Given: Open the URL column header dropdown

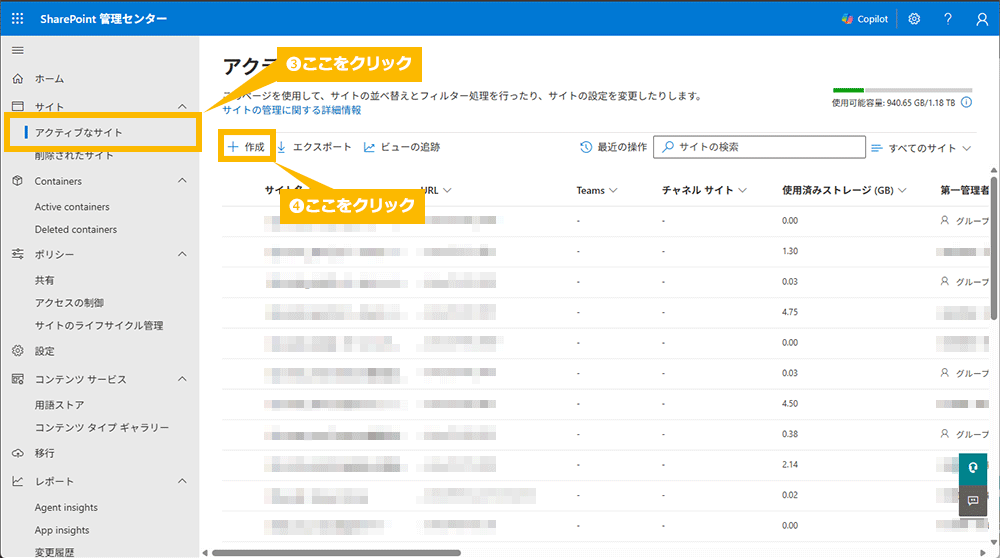Looking at the screenshot, I should pyautogui.click(x=447, y=190).
